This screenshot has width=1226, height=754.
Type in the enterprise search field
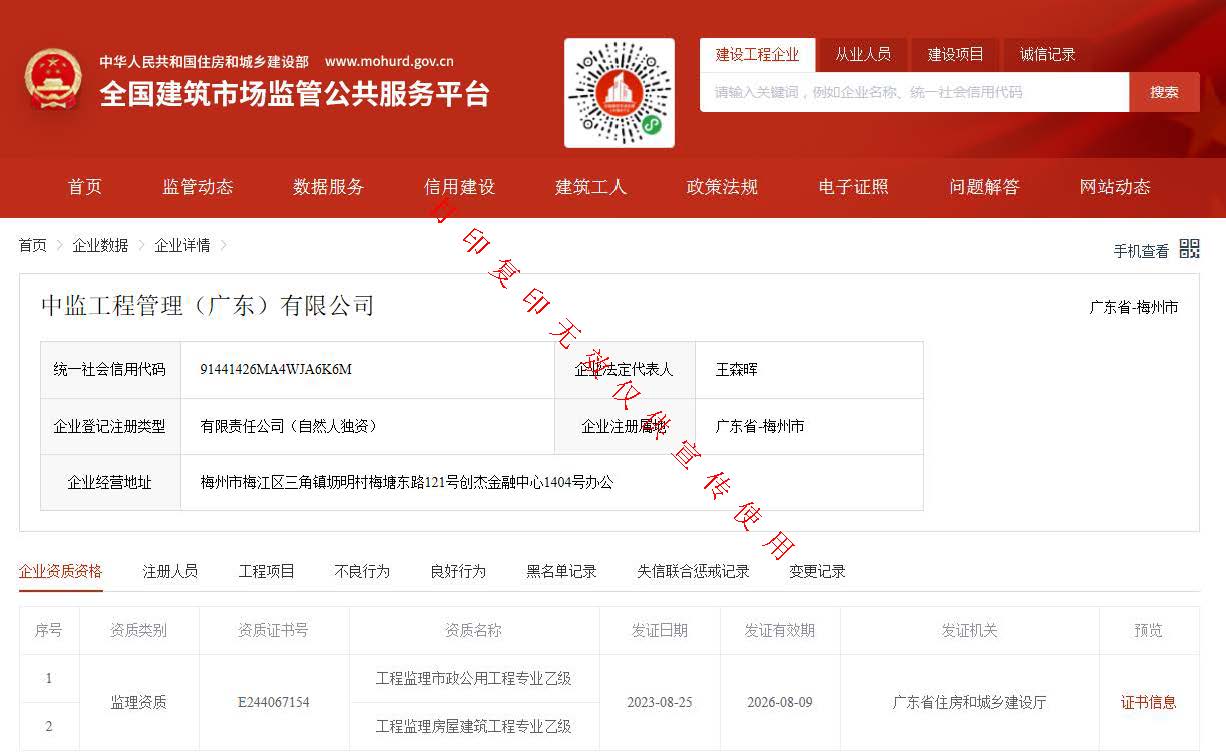(914, 92)
